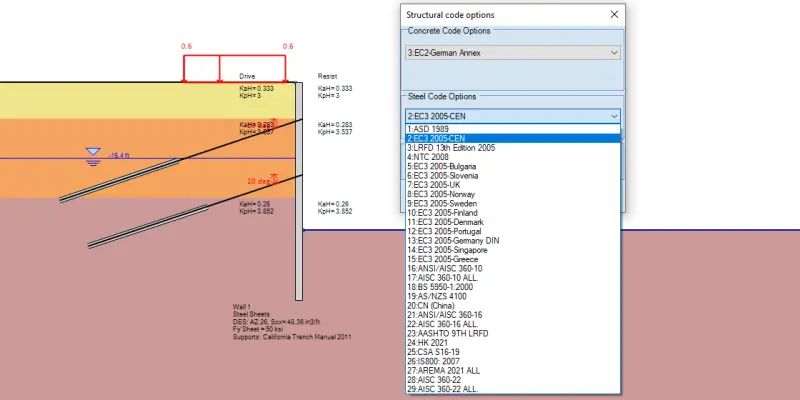Pick 22:AISC 360-16 ALL.
The image size is (800, 400).
coord(513,324)
